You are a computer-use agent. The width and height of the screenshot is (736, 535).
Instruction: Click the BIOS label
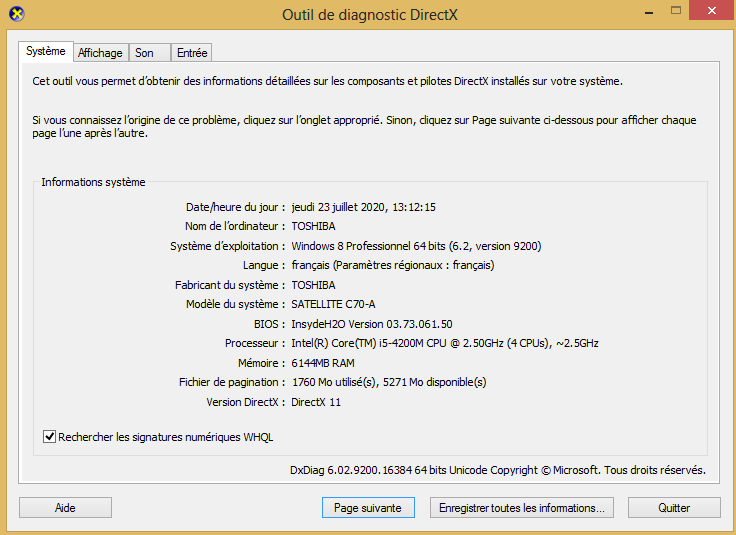269,324
